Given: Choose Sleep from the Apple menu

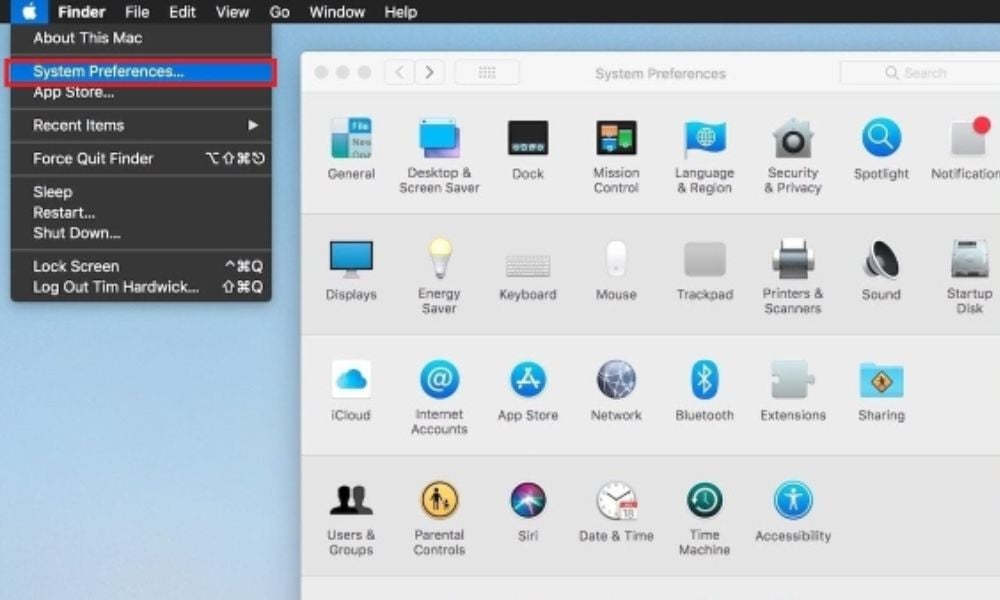Looking at the screenshot, I should (141, 192).
